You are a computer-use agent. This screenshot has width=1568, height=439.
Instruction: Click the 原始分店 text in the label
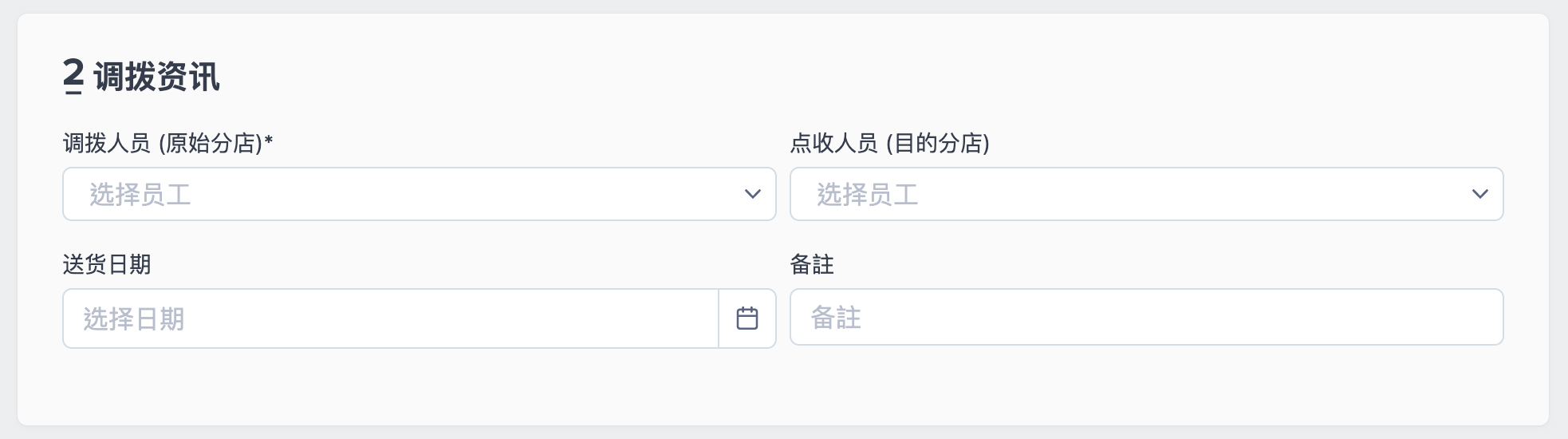tap(211, 144)
